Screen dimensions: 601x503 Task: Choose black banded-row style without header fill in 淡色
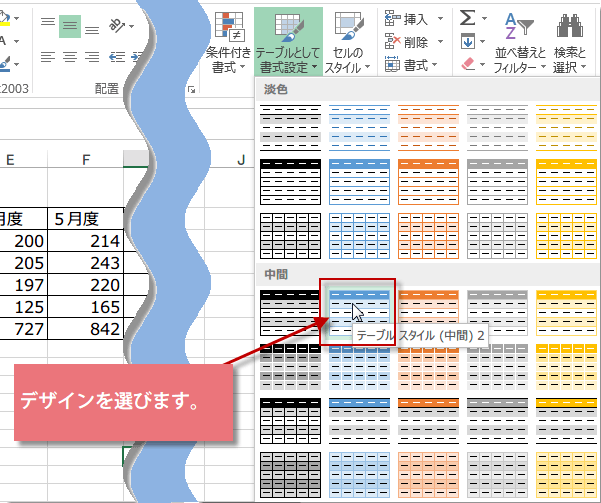[290, 128]
